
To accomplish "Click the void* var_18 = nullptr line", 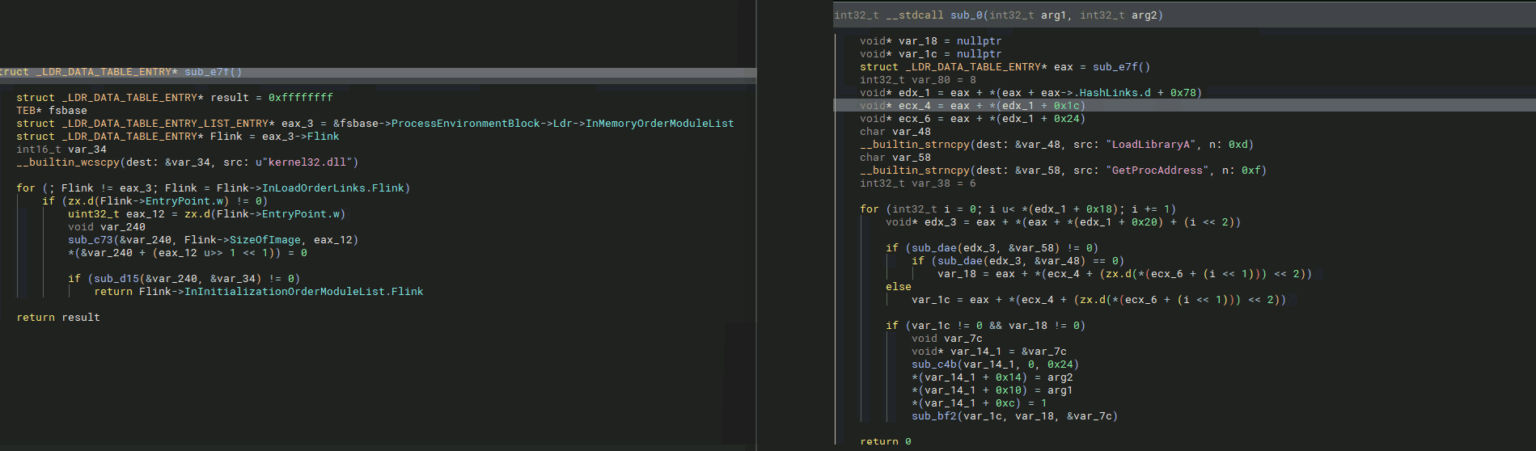I will [x=930, y=41].
